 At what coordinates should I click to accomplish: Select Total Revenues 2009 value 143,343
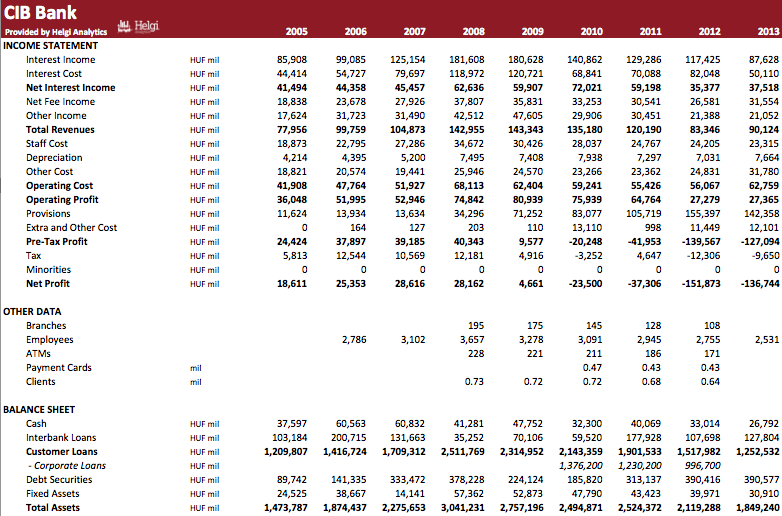(525, 130)
